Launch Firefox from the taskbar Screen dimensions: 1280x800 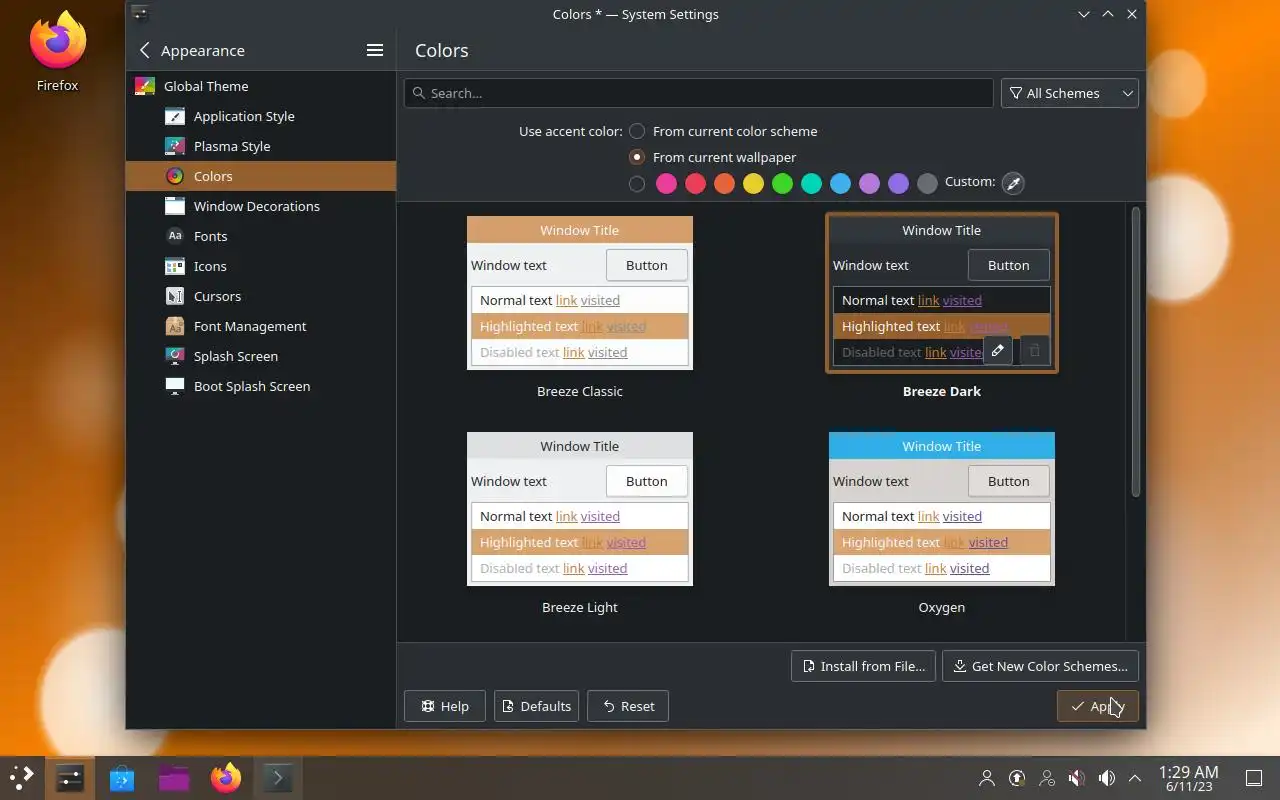[226, 777]
